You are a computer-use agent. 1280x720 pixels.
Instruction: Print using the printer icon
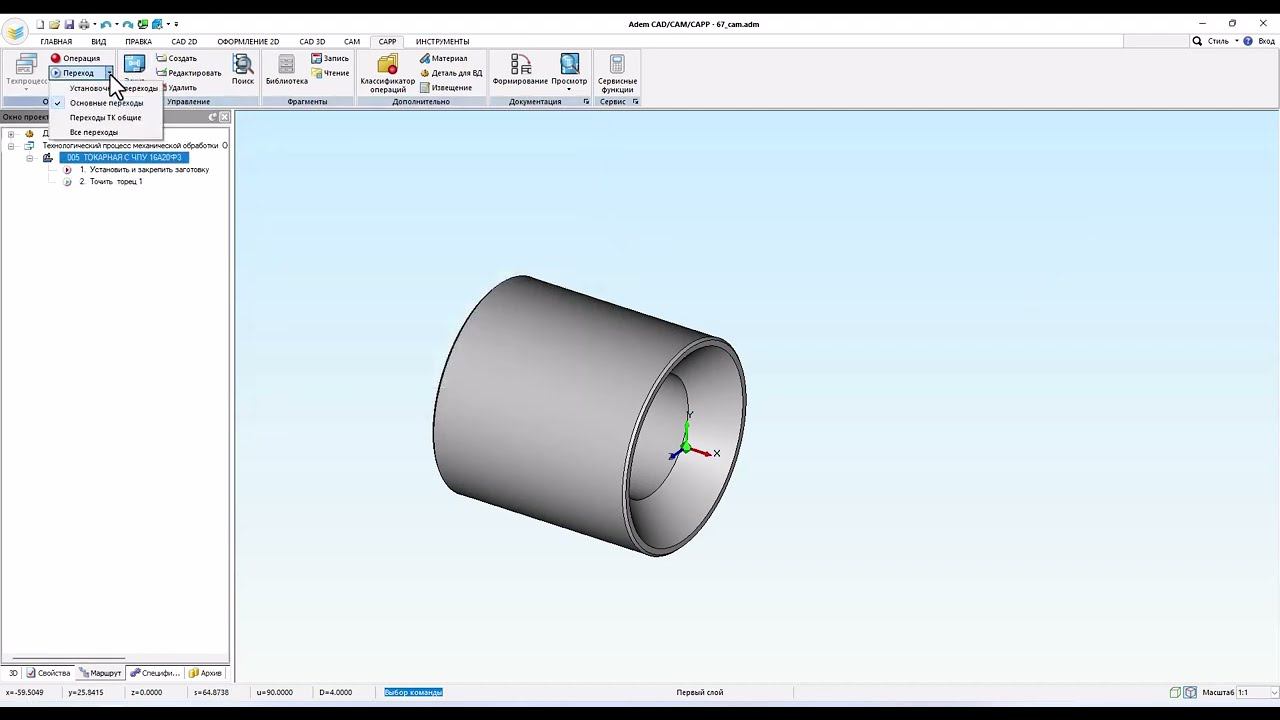click(x=84, y=24)
